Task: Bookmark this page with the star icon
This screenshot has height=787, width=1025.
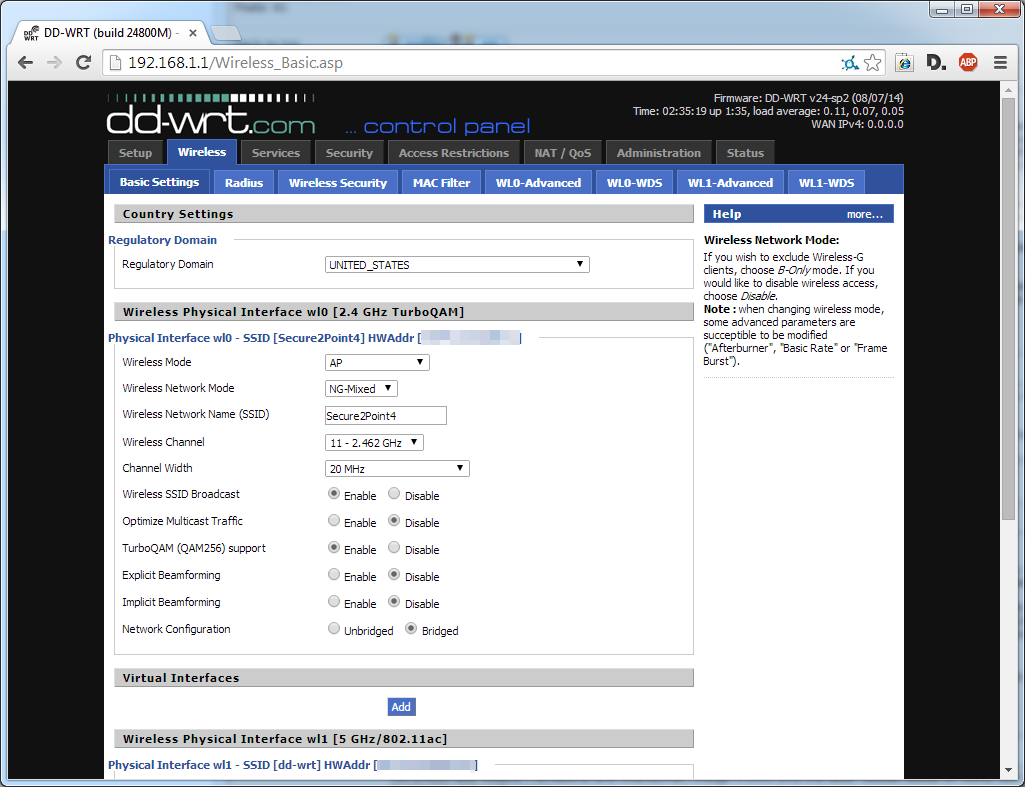Action: [872, 63]
